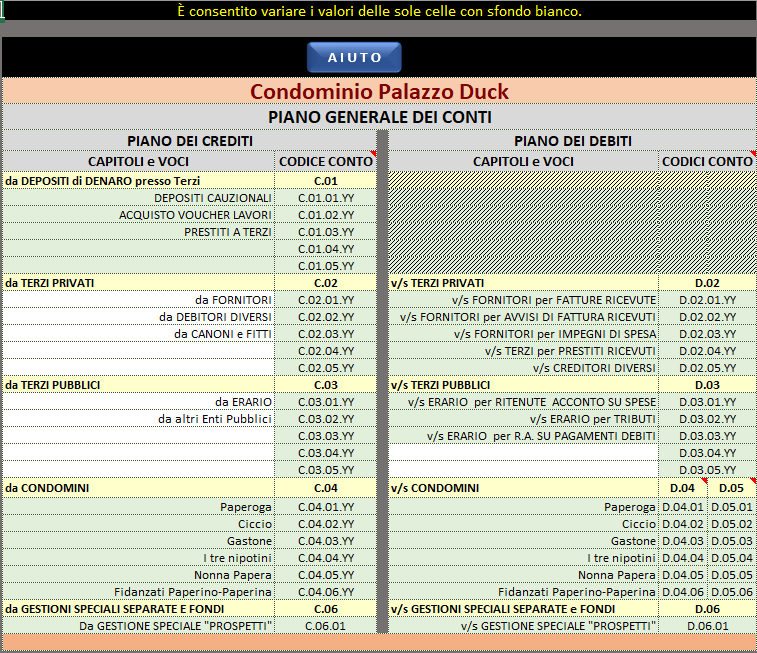
Task: Click empty white cell beside D.03.04.YY
Action: click(x=523, y=453)
